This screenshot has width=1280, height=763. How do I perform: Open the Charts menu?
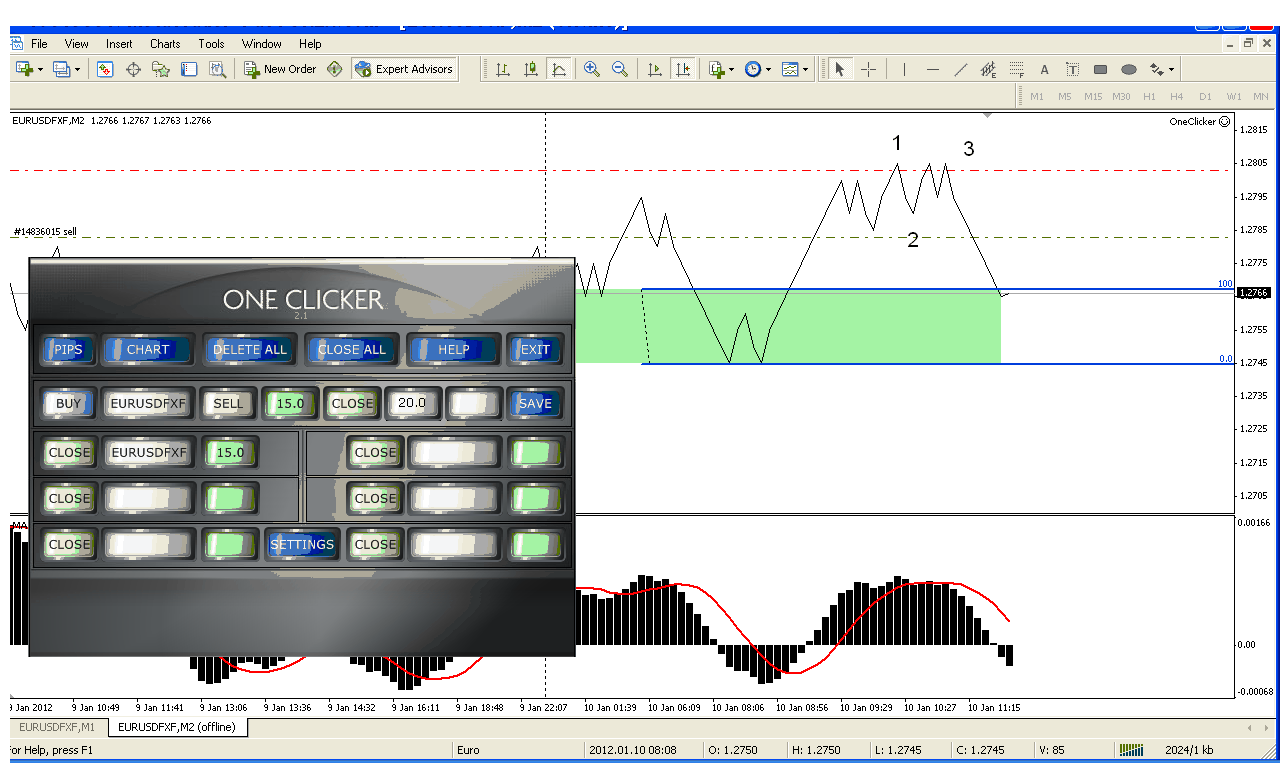pos(165,44)
